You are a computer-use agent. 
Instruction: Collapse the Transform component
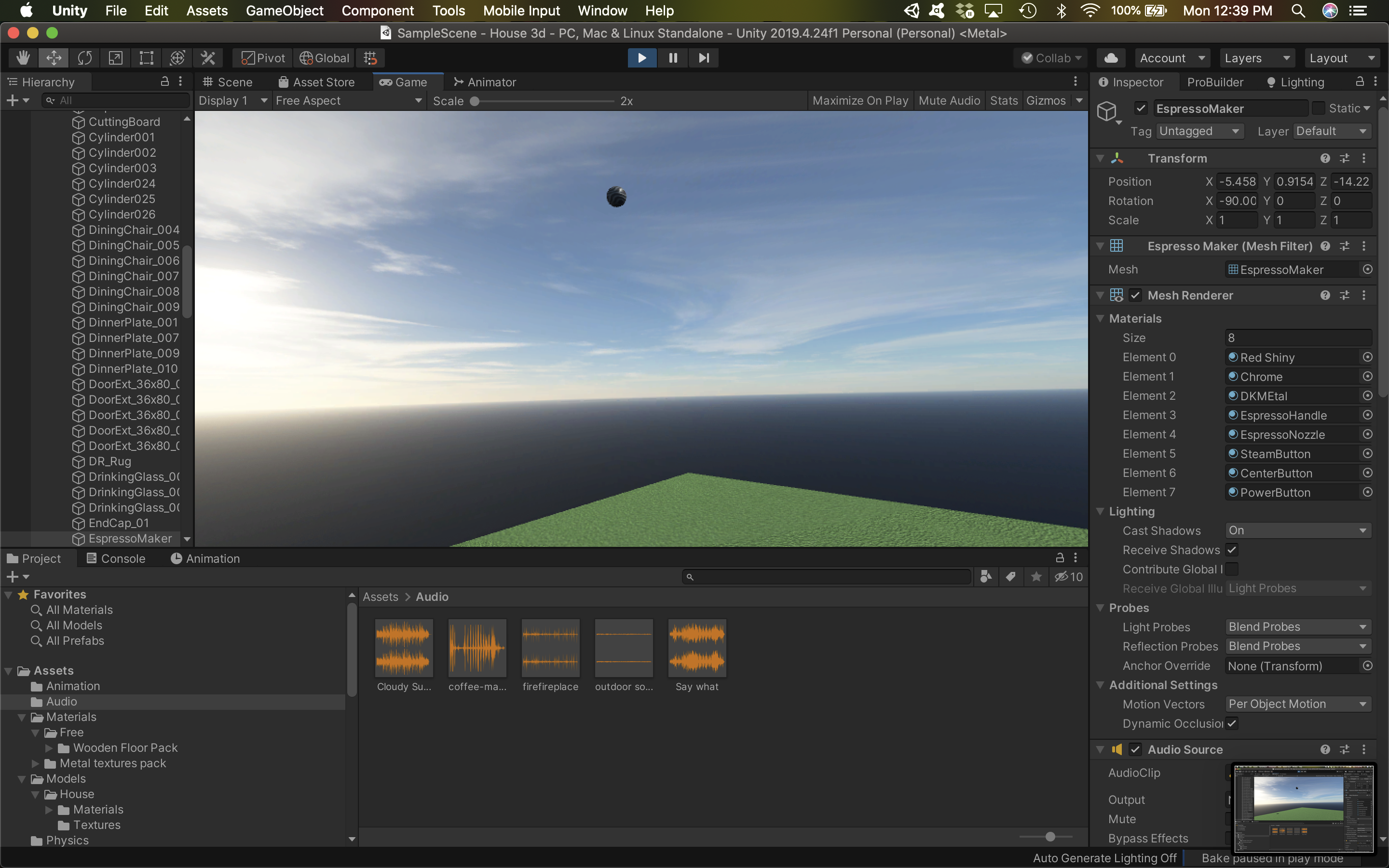1100,158
